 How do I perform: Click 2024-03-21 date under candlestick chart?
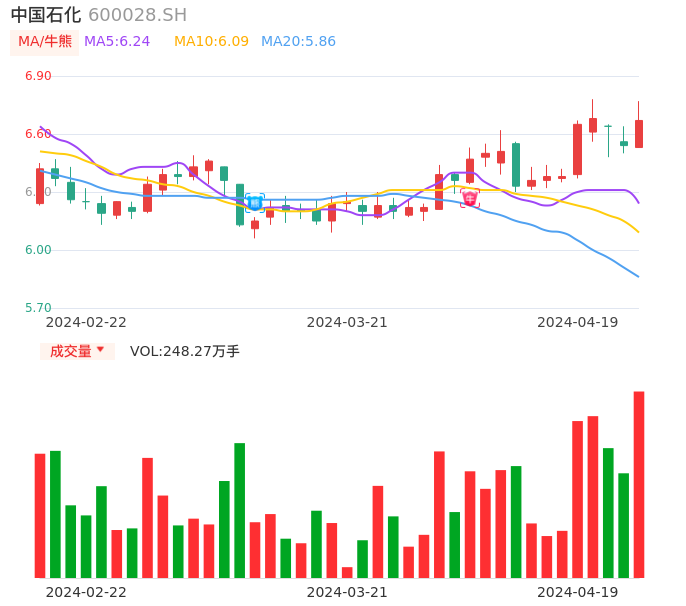347,322
